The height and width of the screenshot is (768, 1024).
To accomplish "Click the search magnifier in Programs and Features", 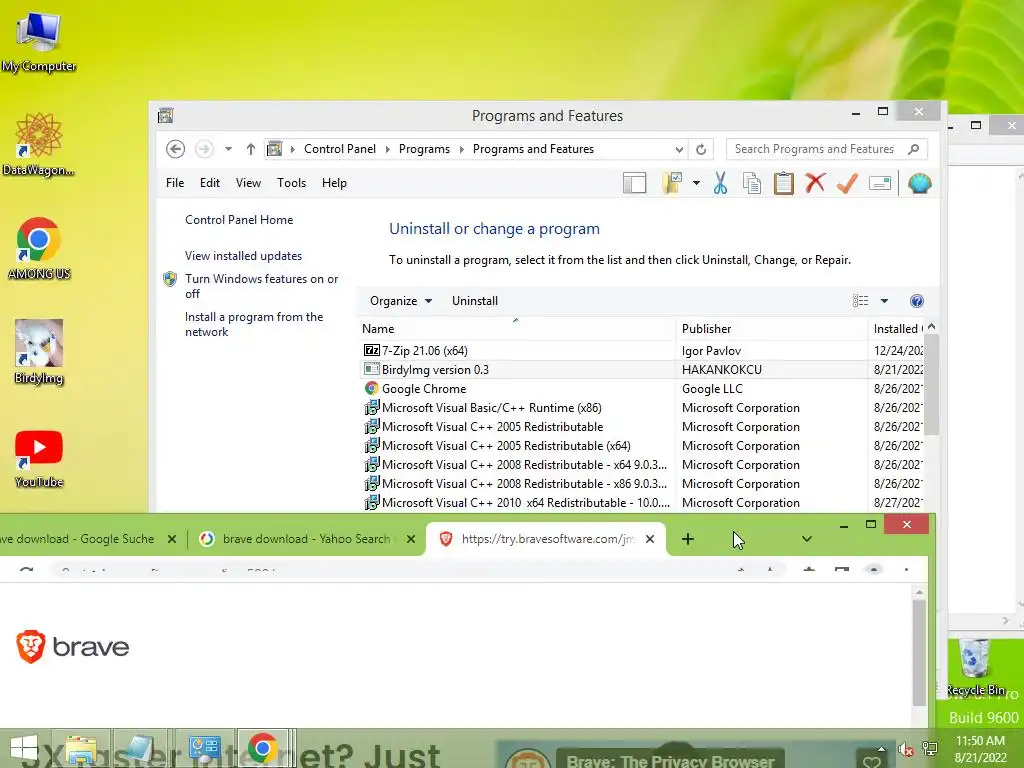I will [x=914, y=149].
